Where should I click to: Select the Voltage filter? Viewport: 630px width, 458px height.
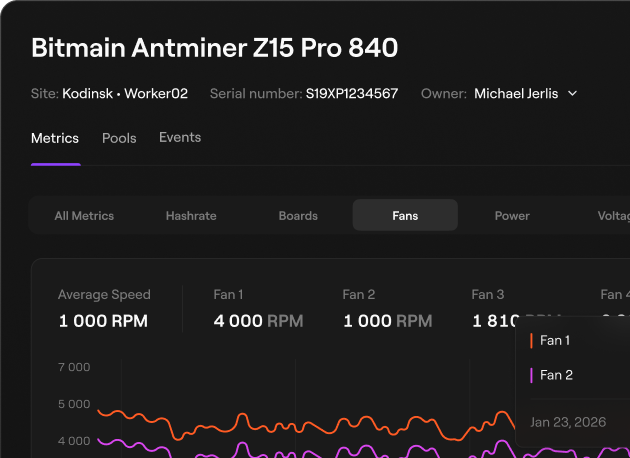pos(614,216)
